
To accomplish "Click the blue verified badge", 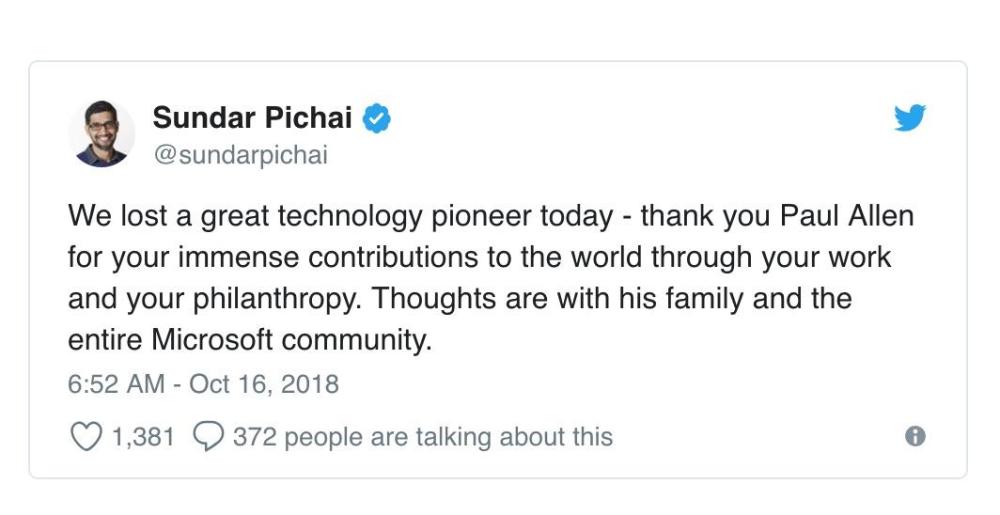I will click(x=377, y=119).
